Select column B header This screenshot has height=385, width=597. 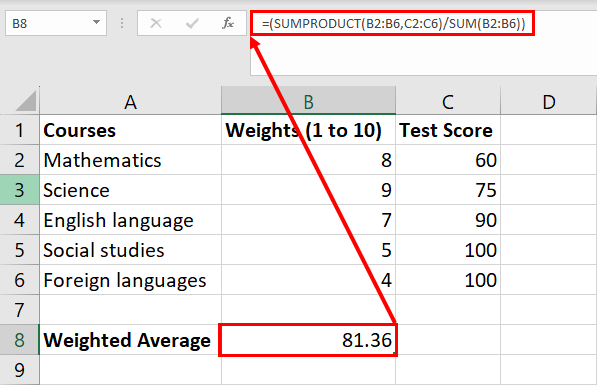point(308,102)
